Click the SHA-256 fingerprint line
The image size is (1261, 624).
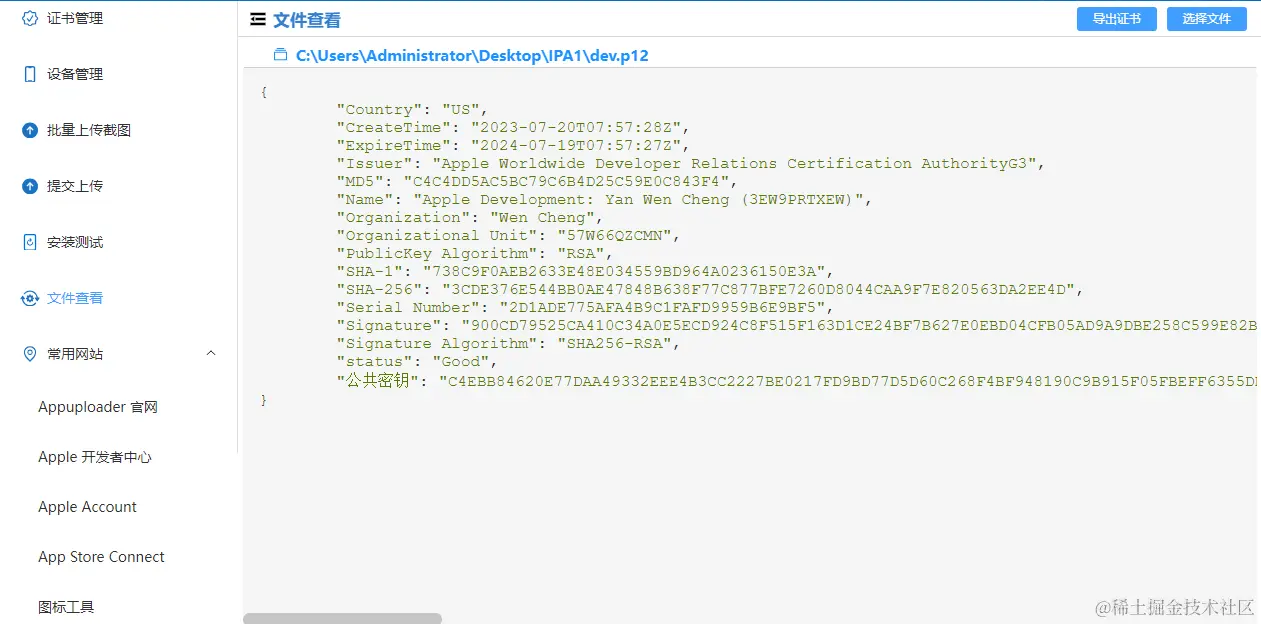pos(710,290)
